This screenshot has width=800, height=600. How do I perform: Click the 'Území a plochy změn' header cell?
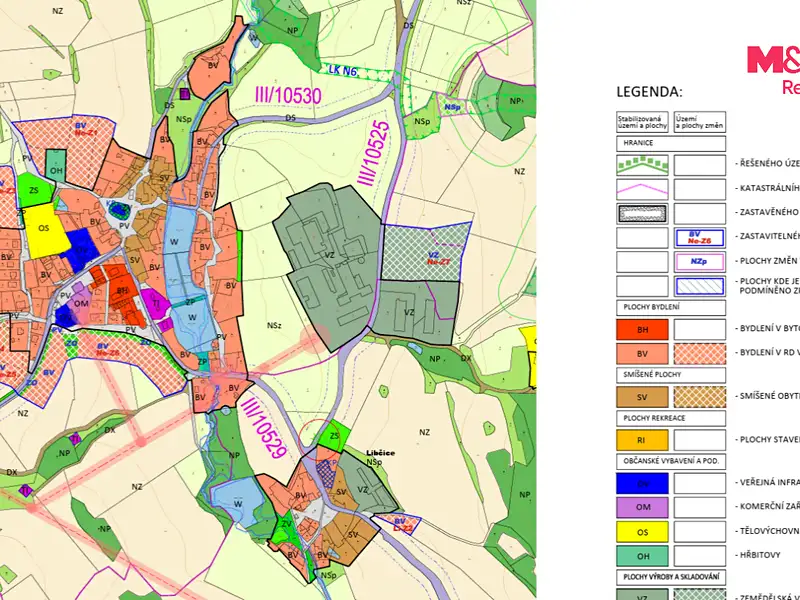click(699, 122)
